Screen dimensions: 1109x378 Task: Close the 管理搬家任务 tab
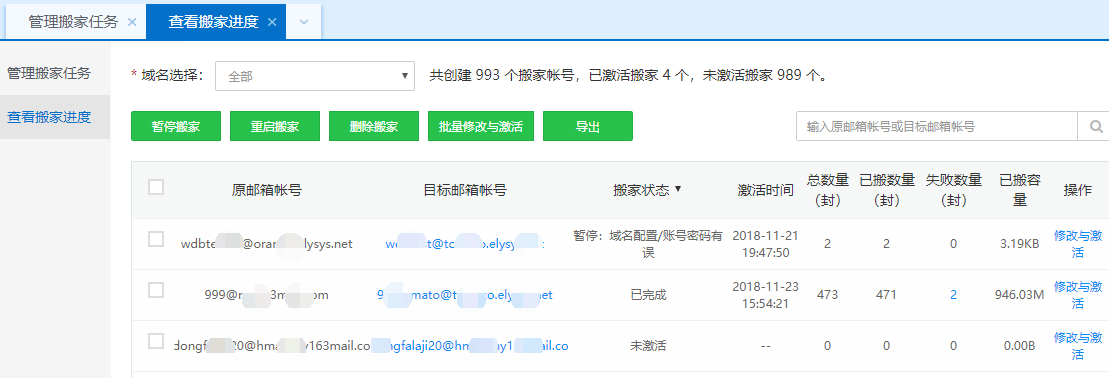(132, 22)
